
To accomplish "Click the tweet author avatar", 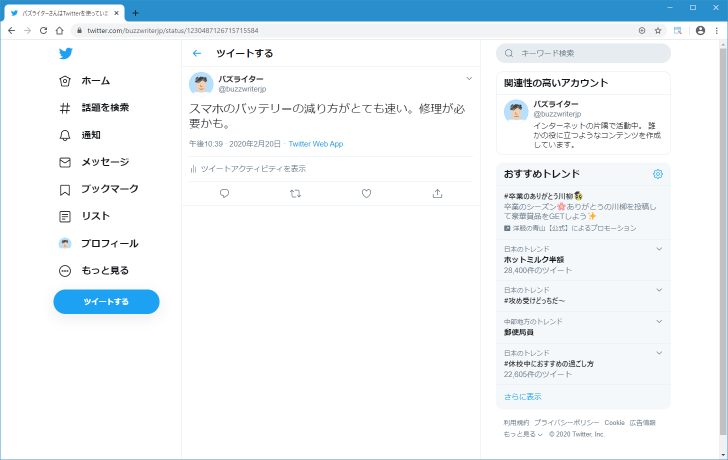I will [201, 84].
